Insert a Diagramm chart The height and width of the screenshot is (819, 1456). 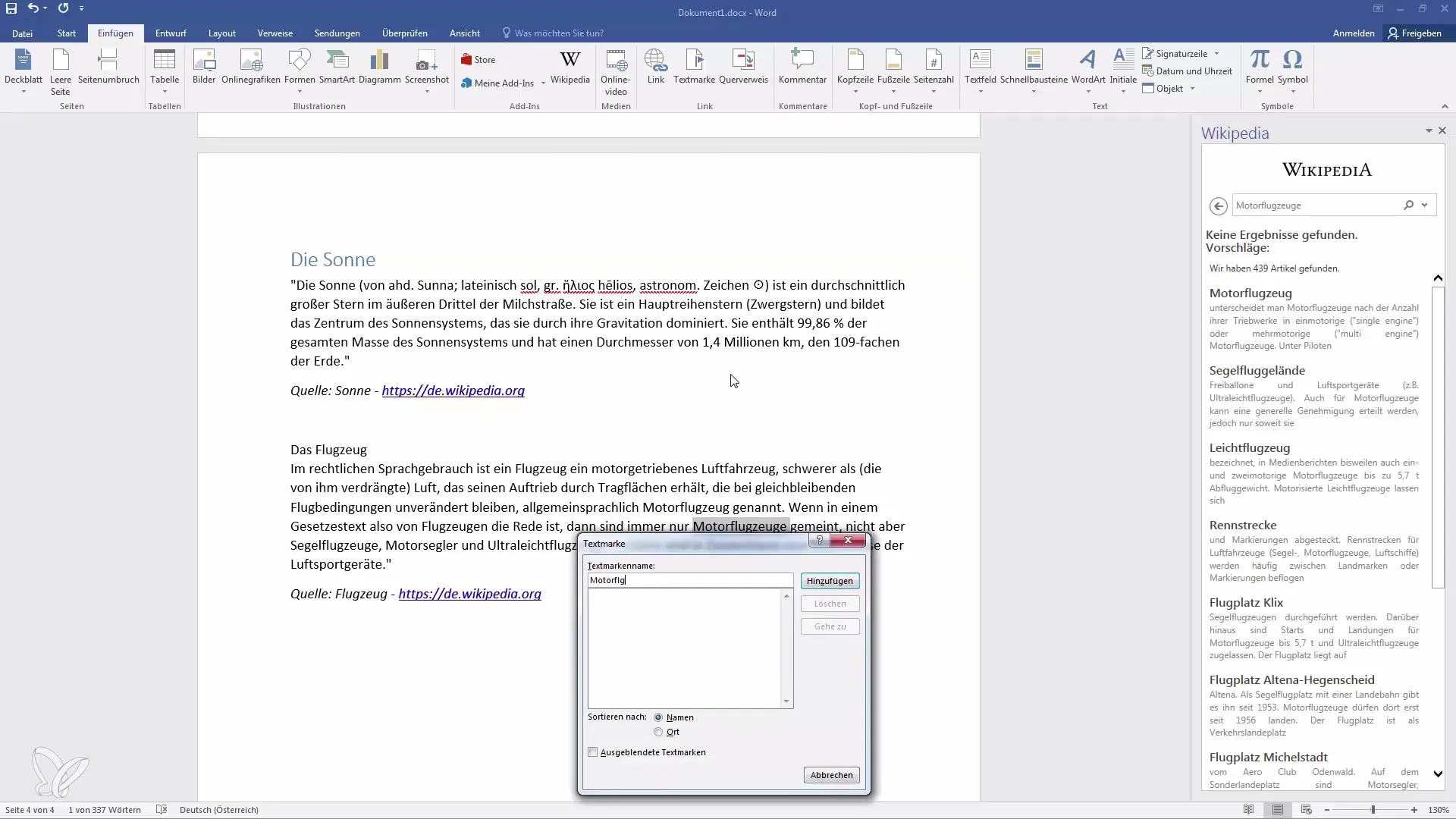pos(379,67)
